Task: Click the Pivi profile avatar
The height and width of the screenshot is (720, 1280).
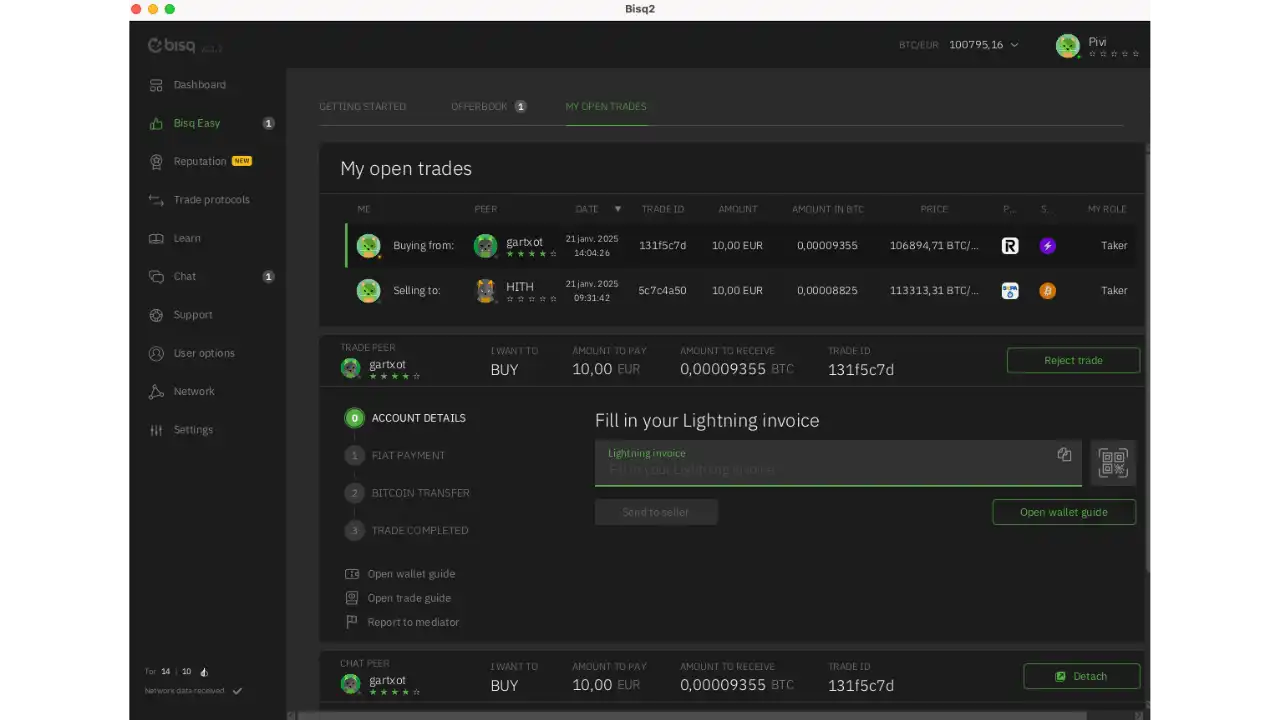Action: [x=1067, y=45]
